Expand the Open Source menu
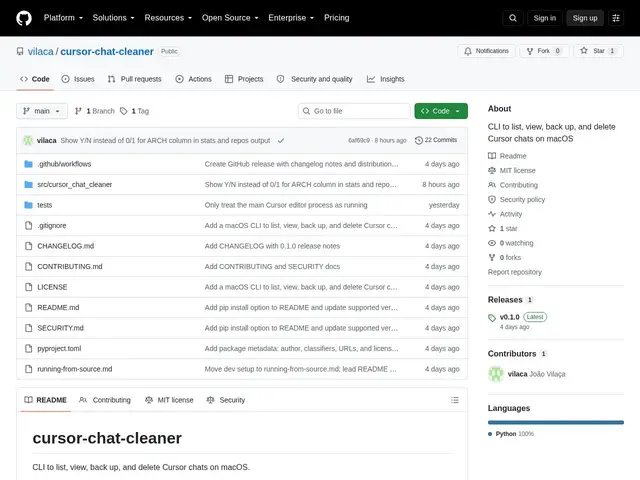640x480 pixels. [230, 18]
